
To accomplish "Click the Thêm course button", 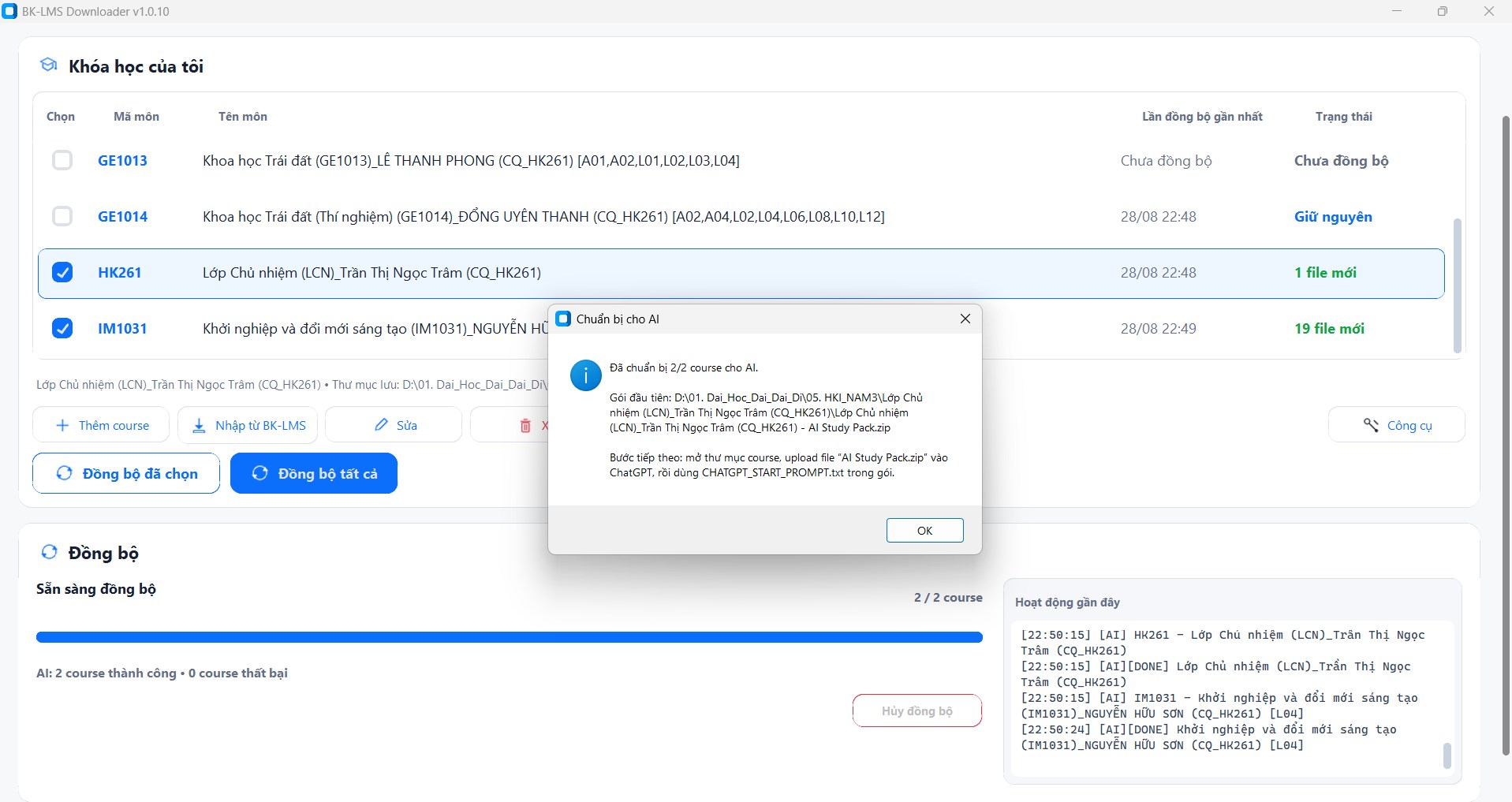I will click(101, 425).
